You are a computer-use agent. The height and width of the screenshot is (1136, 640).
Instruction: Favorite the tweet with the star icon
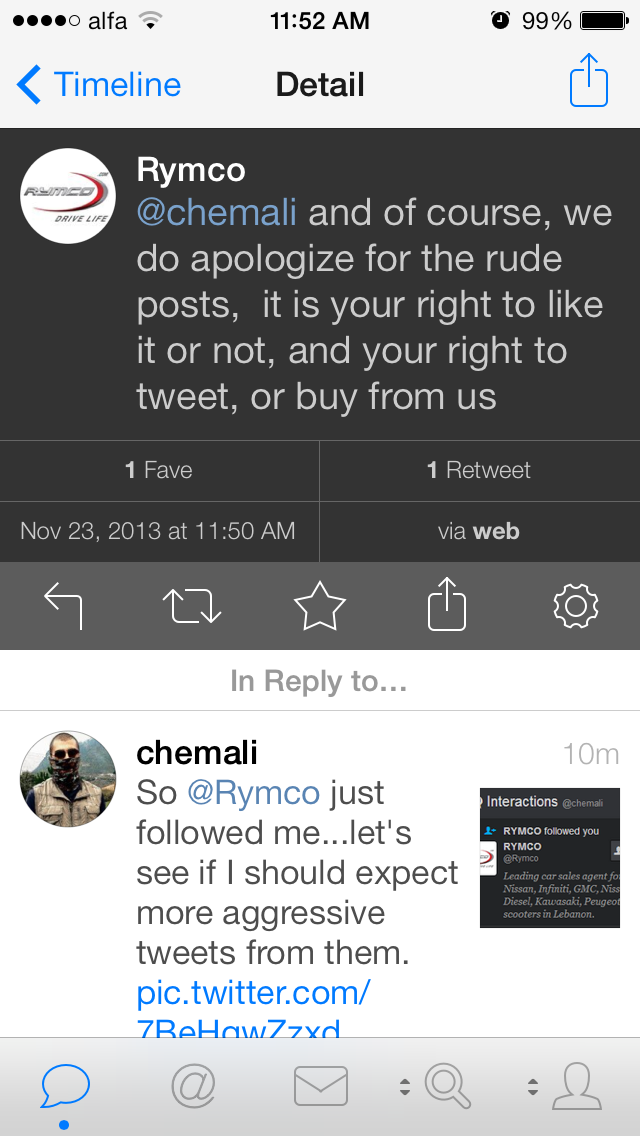click(320, 605)
